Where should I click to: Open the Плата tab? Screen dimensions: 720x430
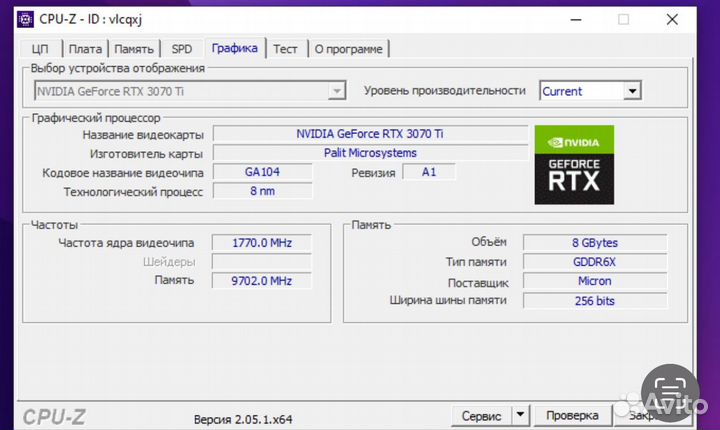(x=85, y=49)
